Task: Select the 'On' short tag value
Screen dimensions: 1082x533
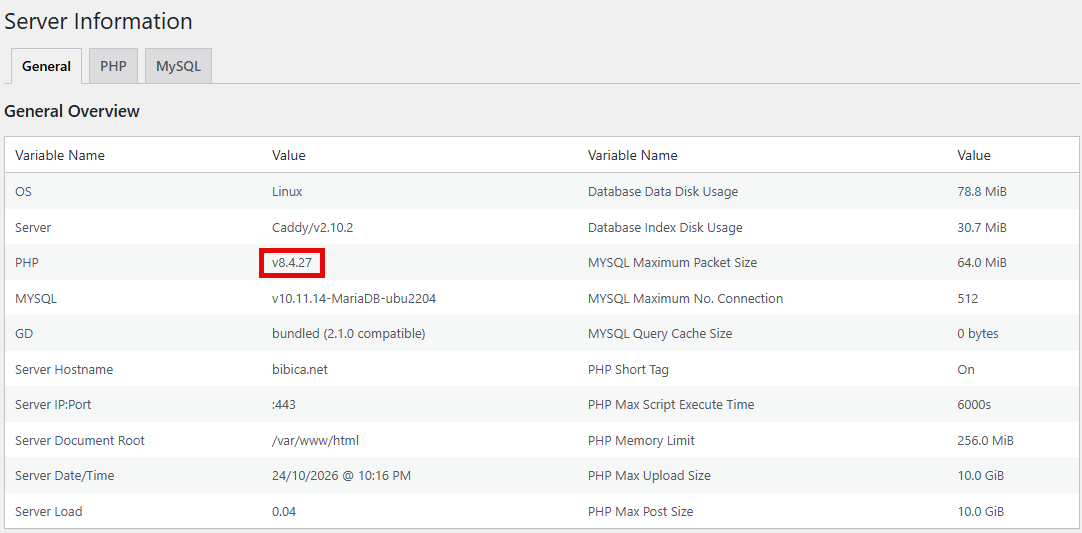Action: pyautogui.click(x=966, y=369)
